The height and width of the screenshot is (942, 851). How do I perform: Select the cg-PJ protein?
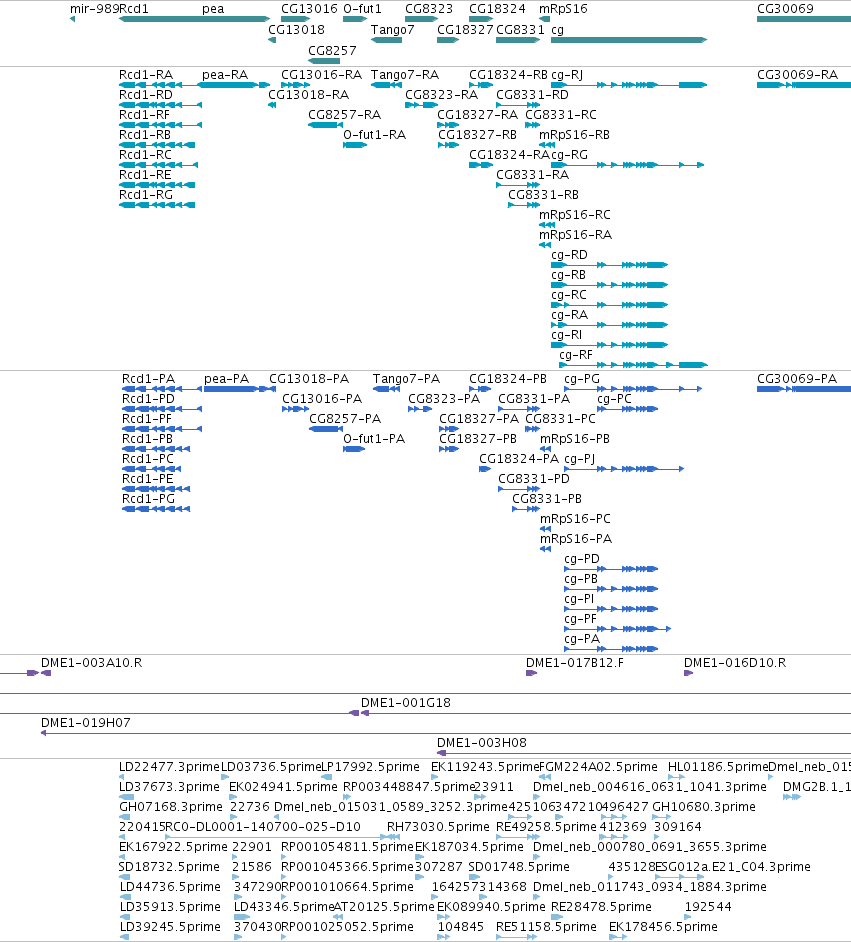(580, 459)
